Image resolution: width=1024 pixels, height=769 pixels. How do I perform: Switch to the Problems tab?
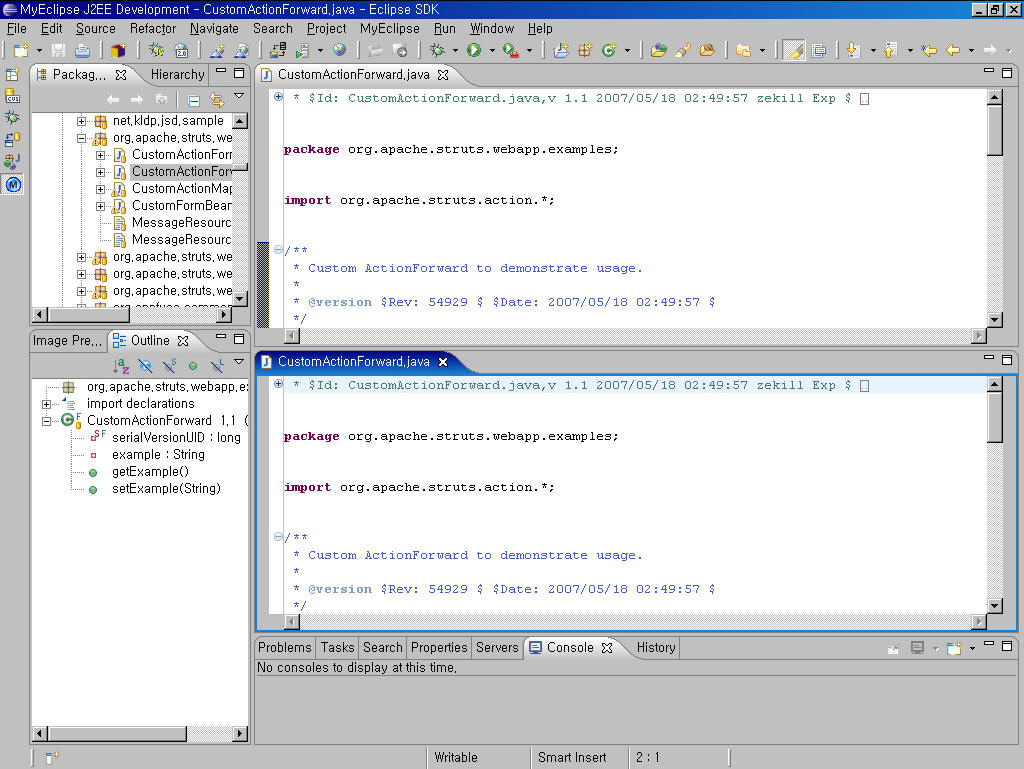(285, 647)
